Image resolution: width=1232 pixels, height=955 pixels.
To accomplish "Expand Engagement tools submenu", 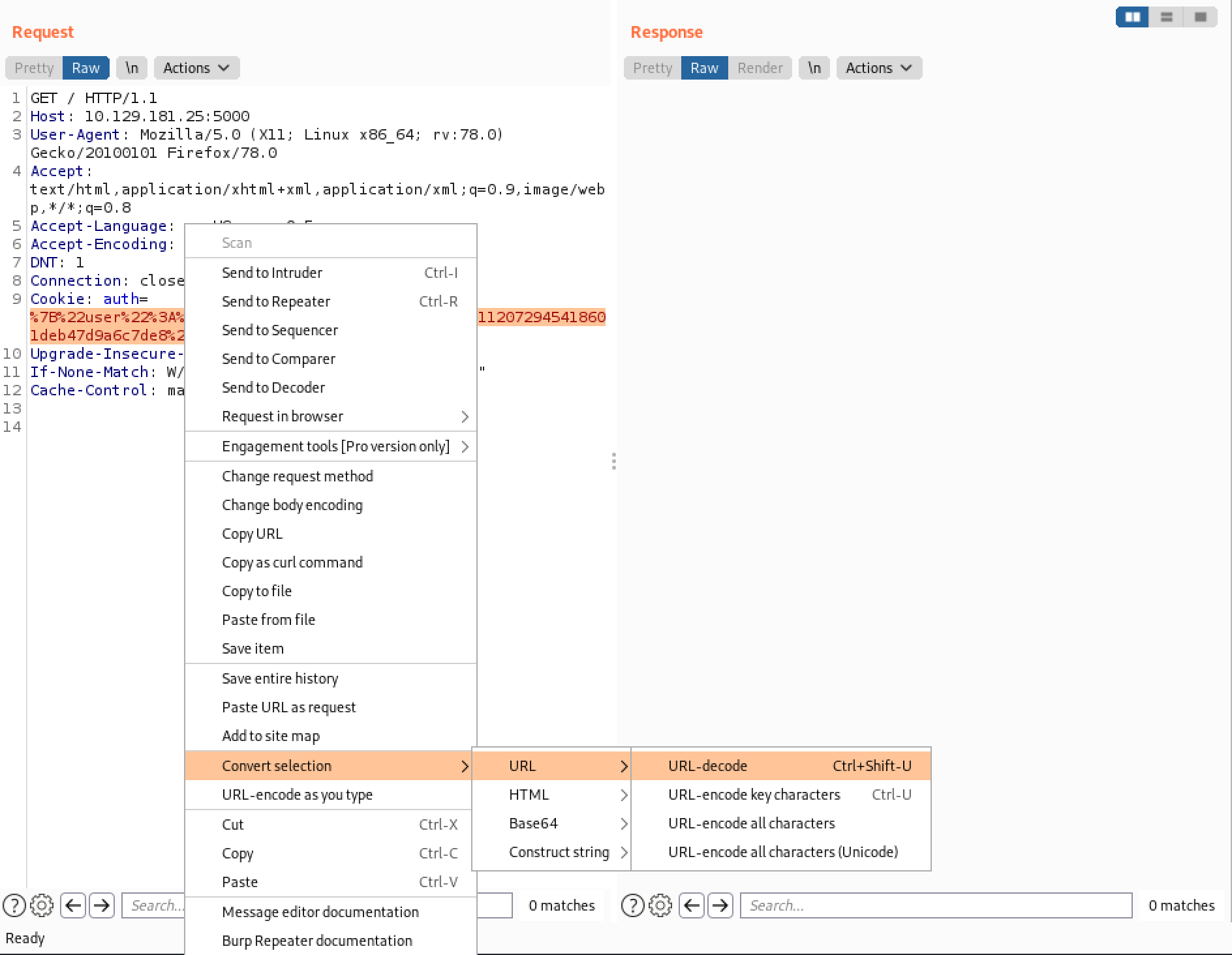I will [x=331, y=446].
